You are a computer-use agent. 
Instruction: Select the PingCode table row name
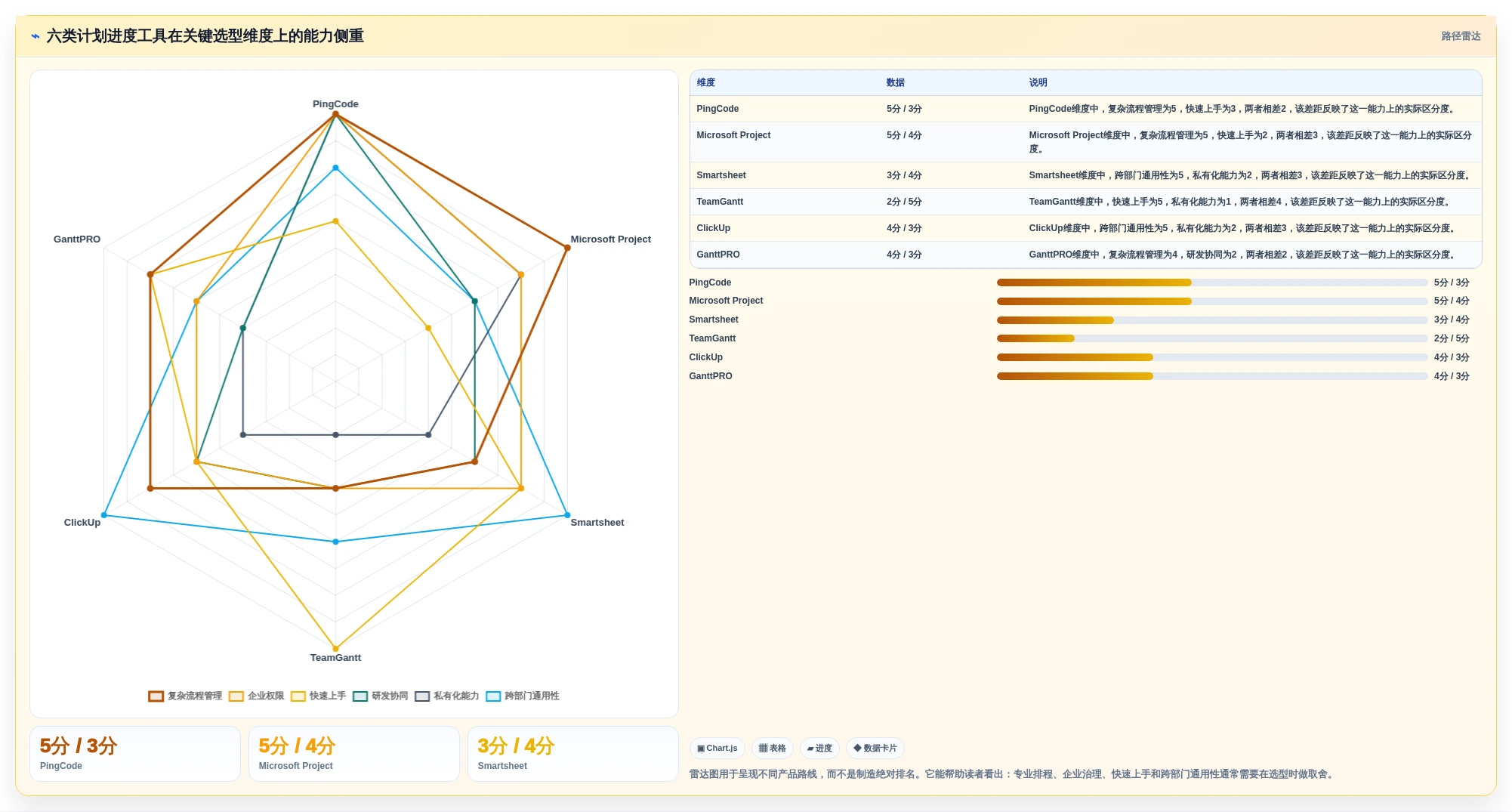[717, 109]
